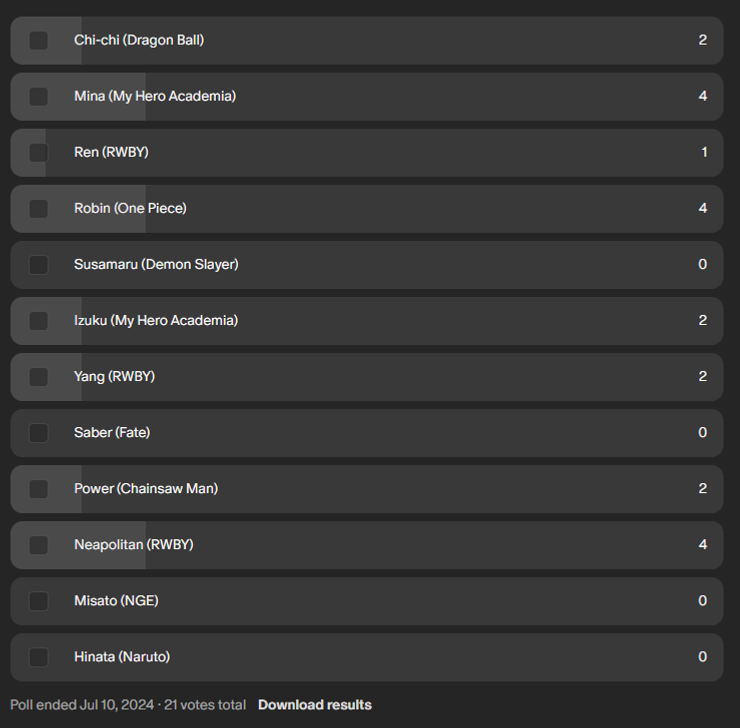Enable the Saber (Fate) checkbox
740x728 pixels.
click(38, 433)
